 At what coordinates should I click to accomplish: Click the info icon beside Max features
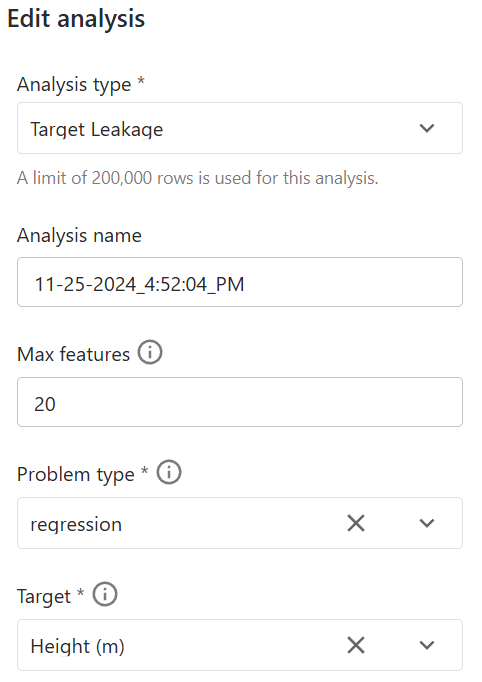point(150,352)
